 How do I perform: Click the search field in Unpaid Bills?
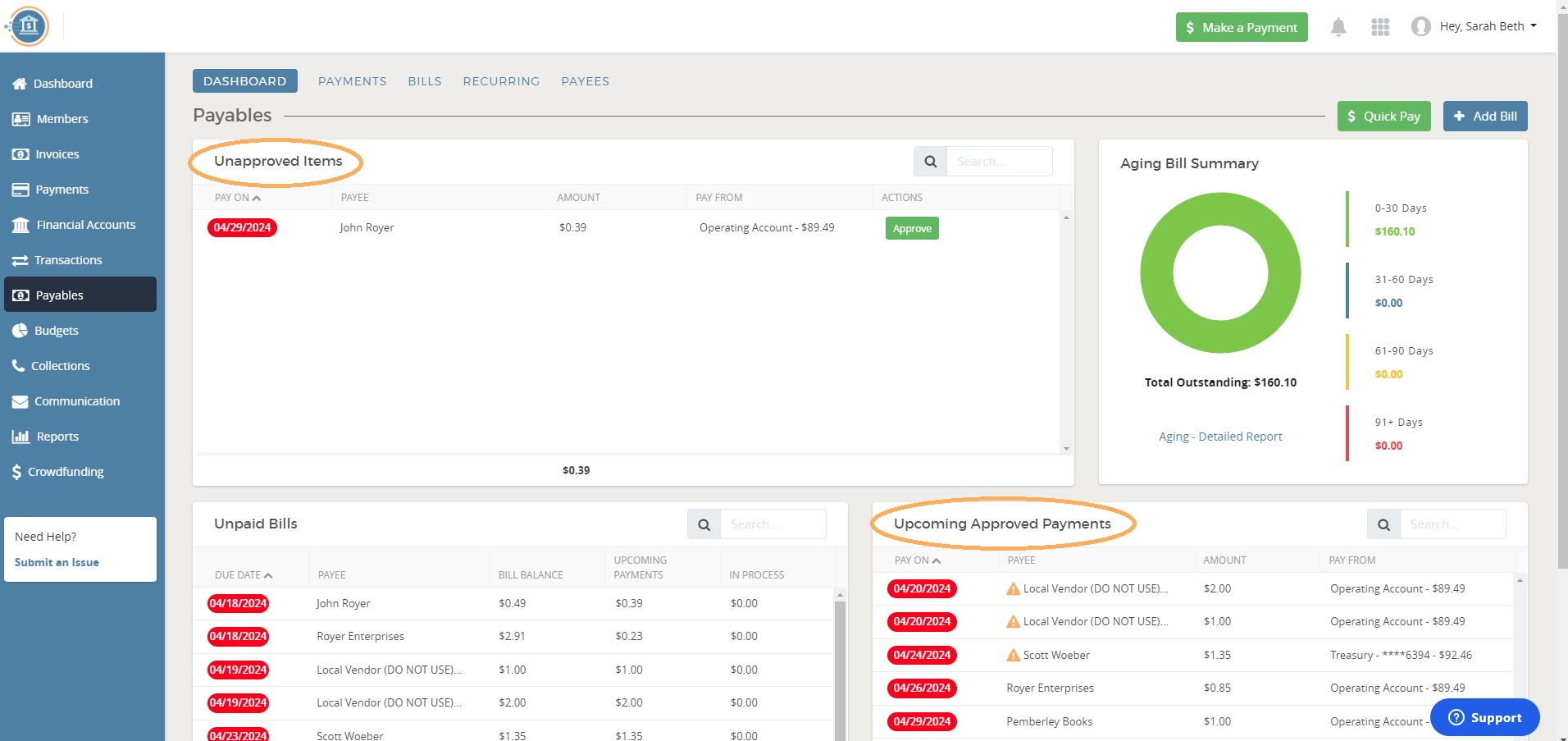(772, 524)
